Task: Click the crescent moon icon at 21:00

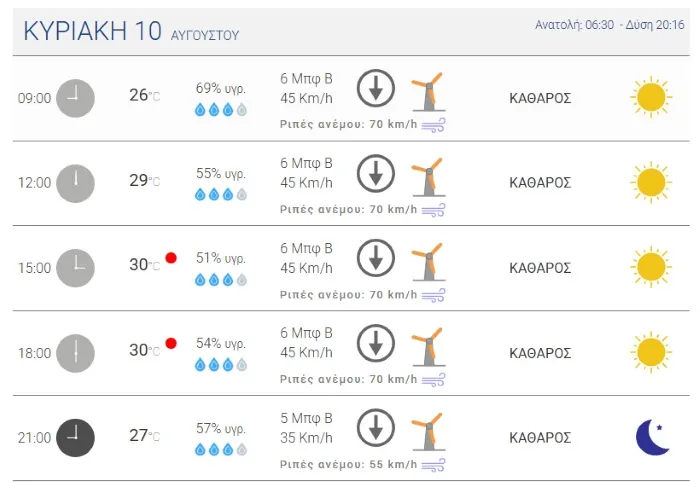Action: [x=652, y=437]
